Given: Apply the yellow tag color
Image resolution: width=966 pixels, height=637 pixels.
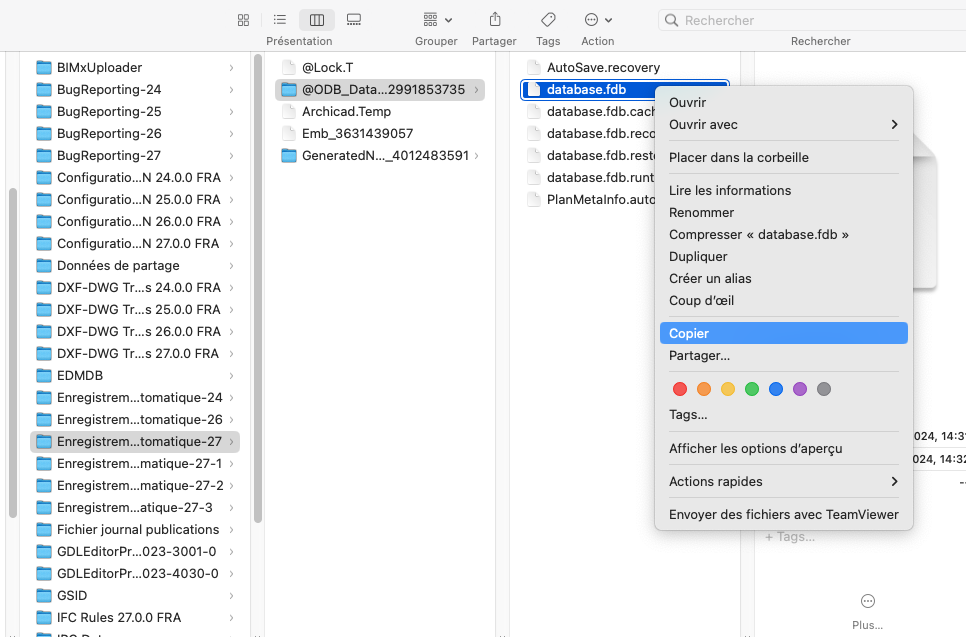Looking at the screenshot, I should coord(728,389).
